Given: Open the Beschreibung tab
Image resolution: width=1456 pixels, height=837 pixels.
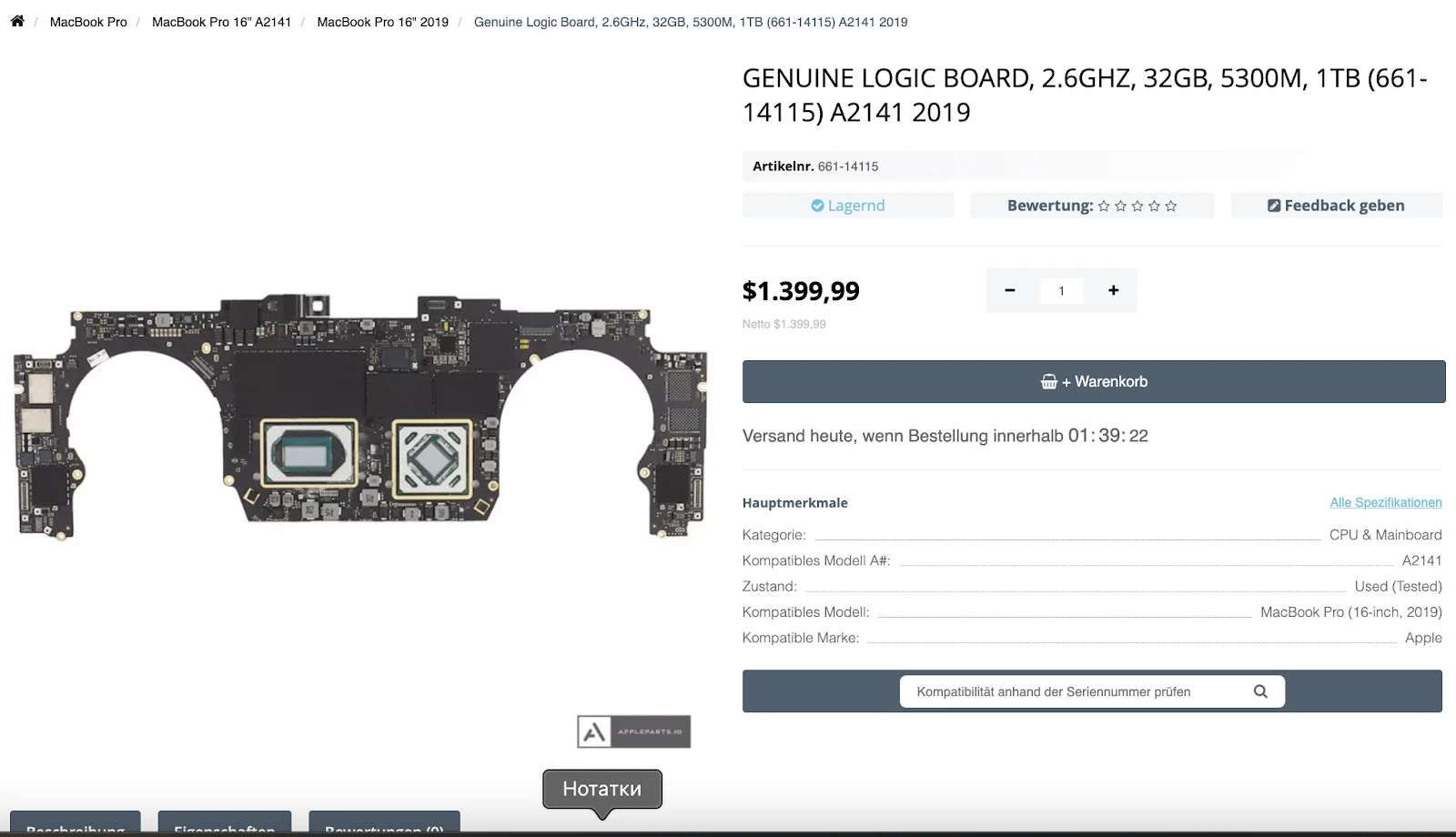Looking at the screenshot, I should pos(76,823).
